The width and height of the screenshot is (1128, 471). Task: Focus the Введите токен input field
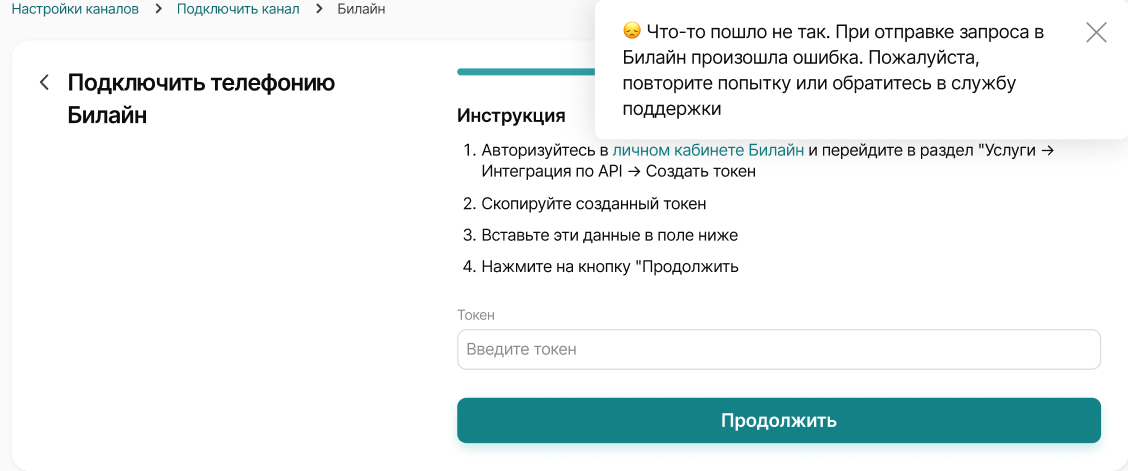tap(778, 350)
